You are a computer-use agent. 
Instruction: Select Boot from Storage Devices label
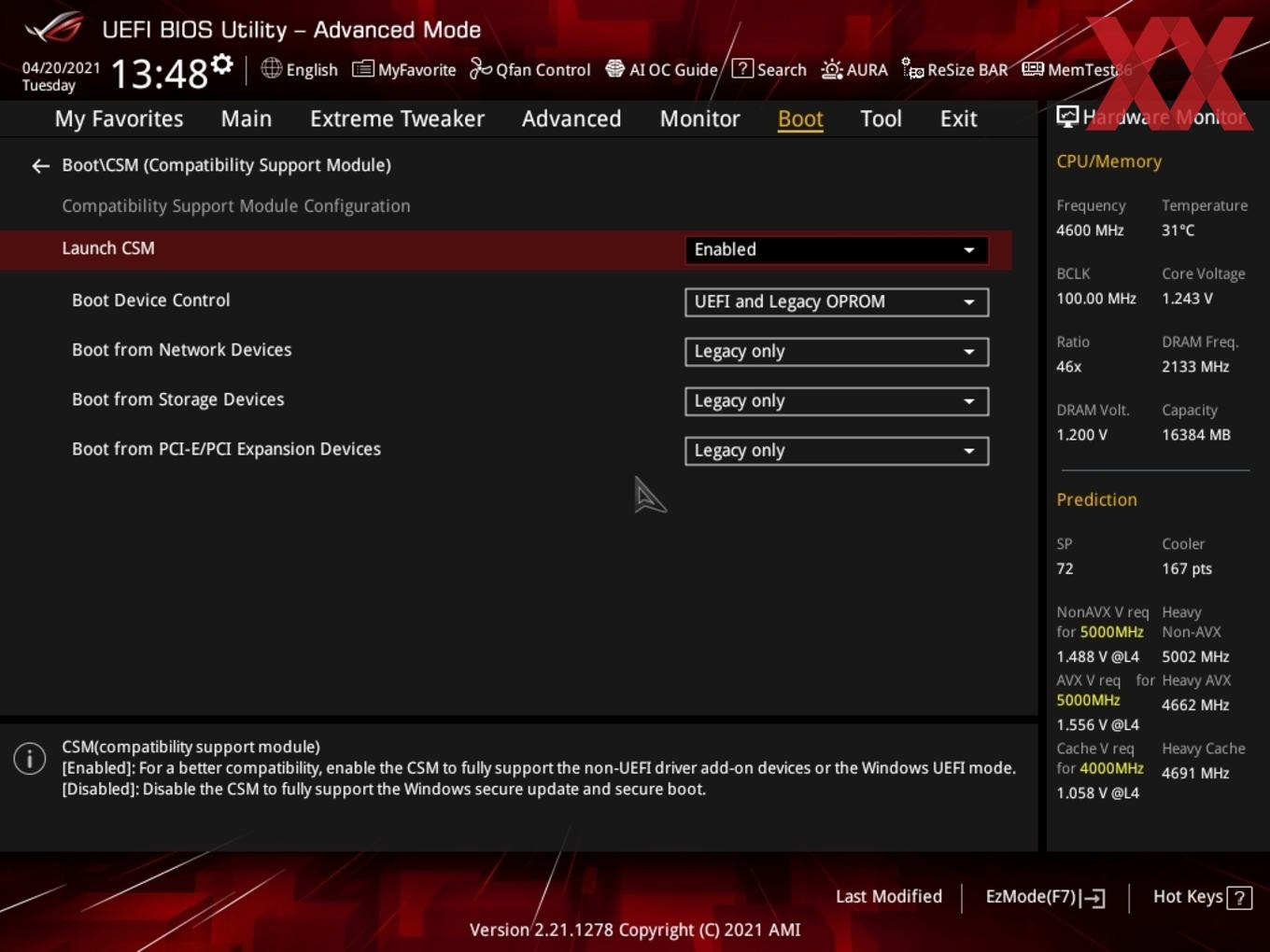click(x=177, y=399)
